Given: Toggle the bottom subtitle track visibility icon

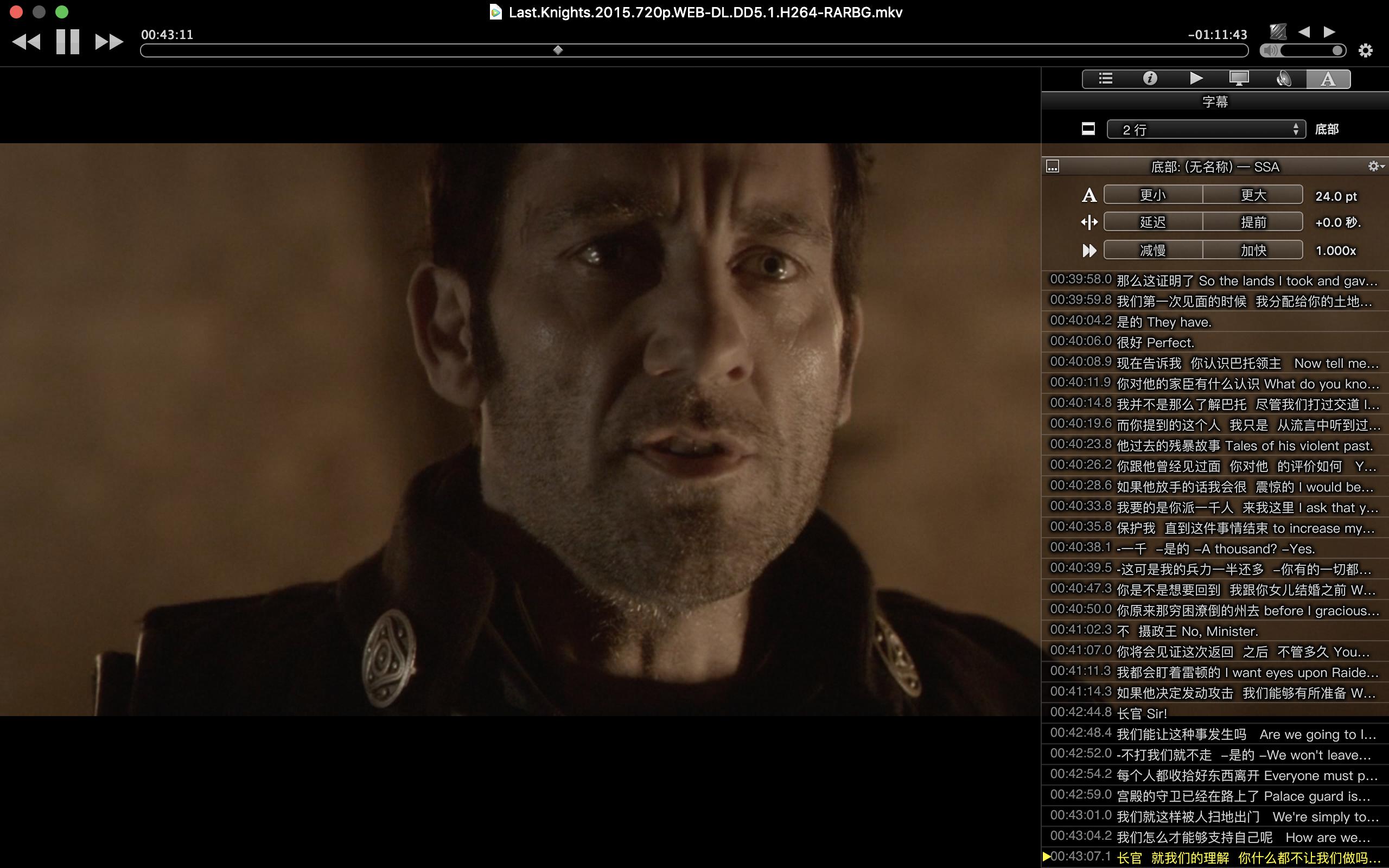Looking at the screenshot, I should click(1053, 167).
